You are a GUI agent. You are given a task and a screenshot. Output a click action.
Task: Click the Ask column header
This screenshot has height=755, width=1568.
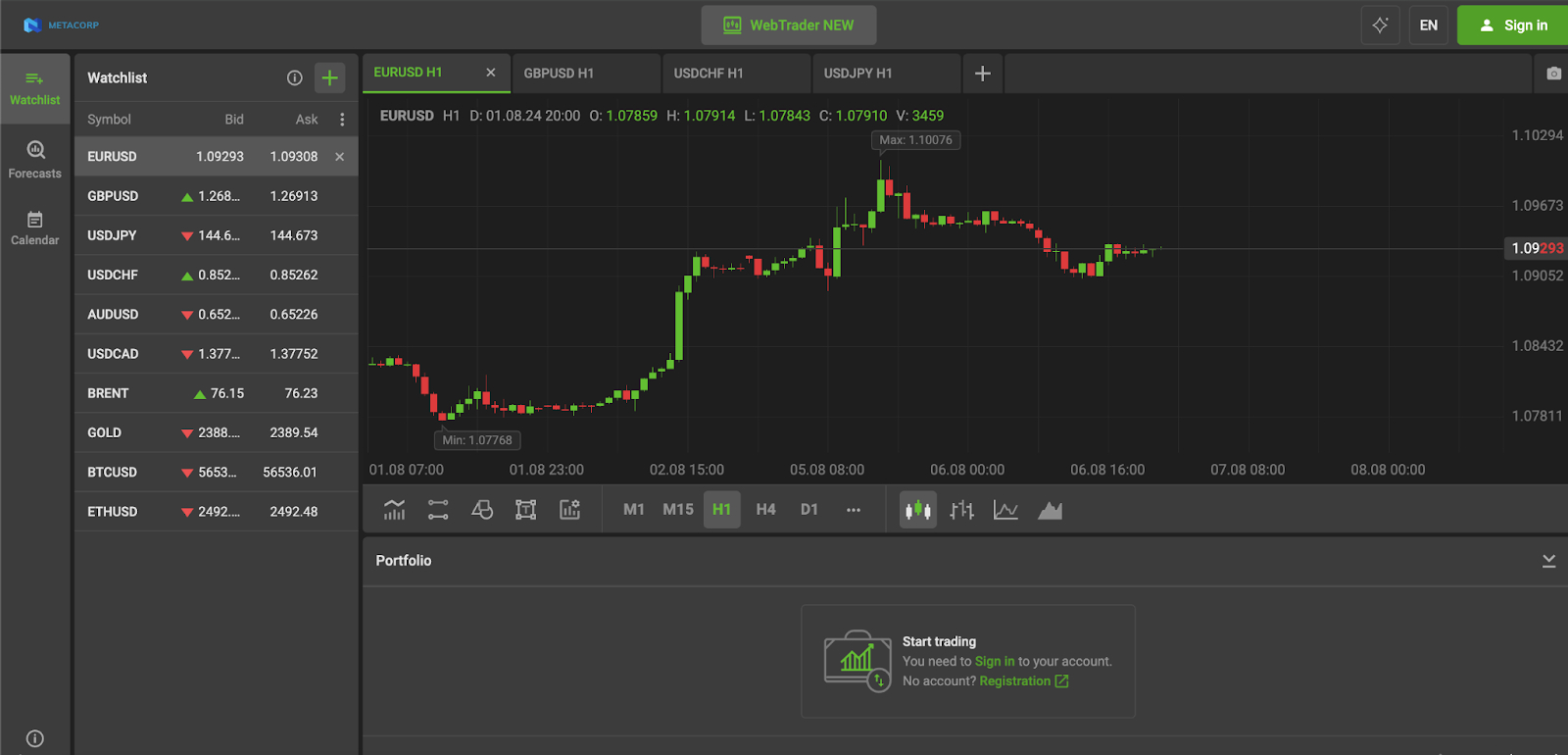(x=307, y=120)
